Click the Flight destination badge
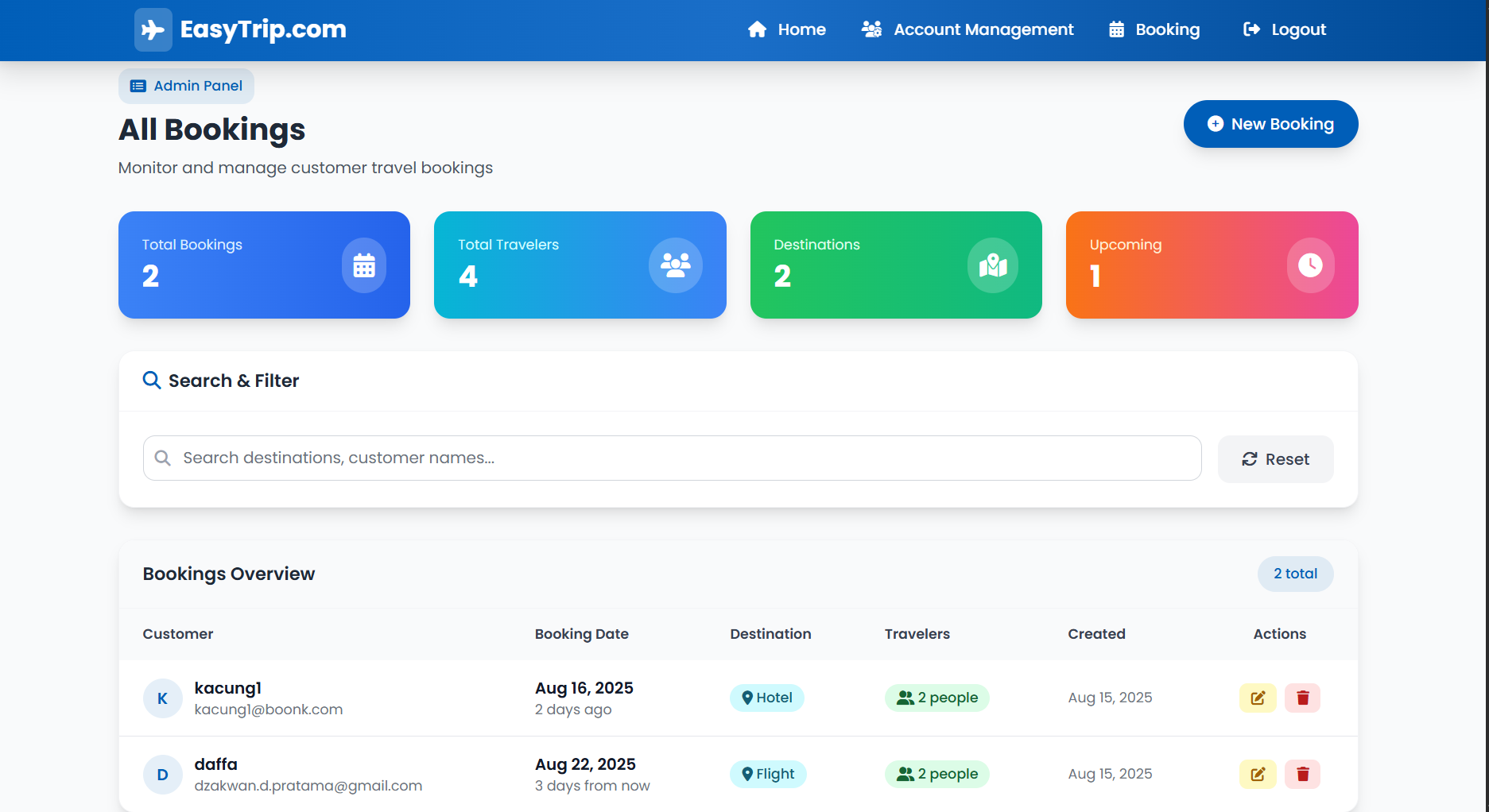Screen dimensions: 1489x812 click(x=767, y=773)
